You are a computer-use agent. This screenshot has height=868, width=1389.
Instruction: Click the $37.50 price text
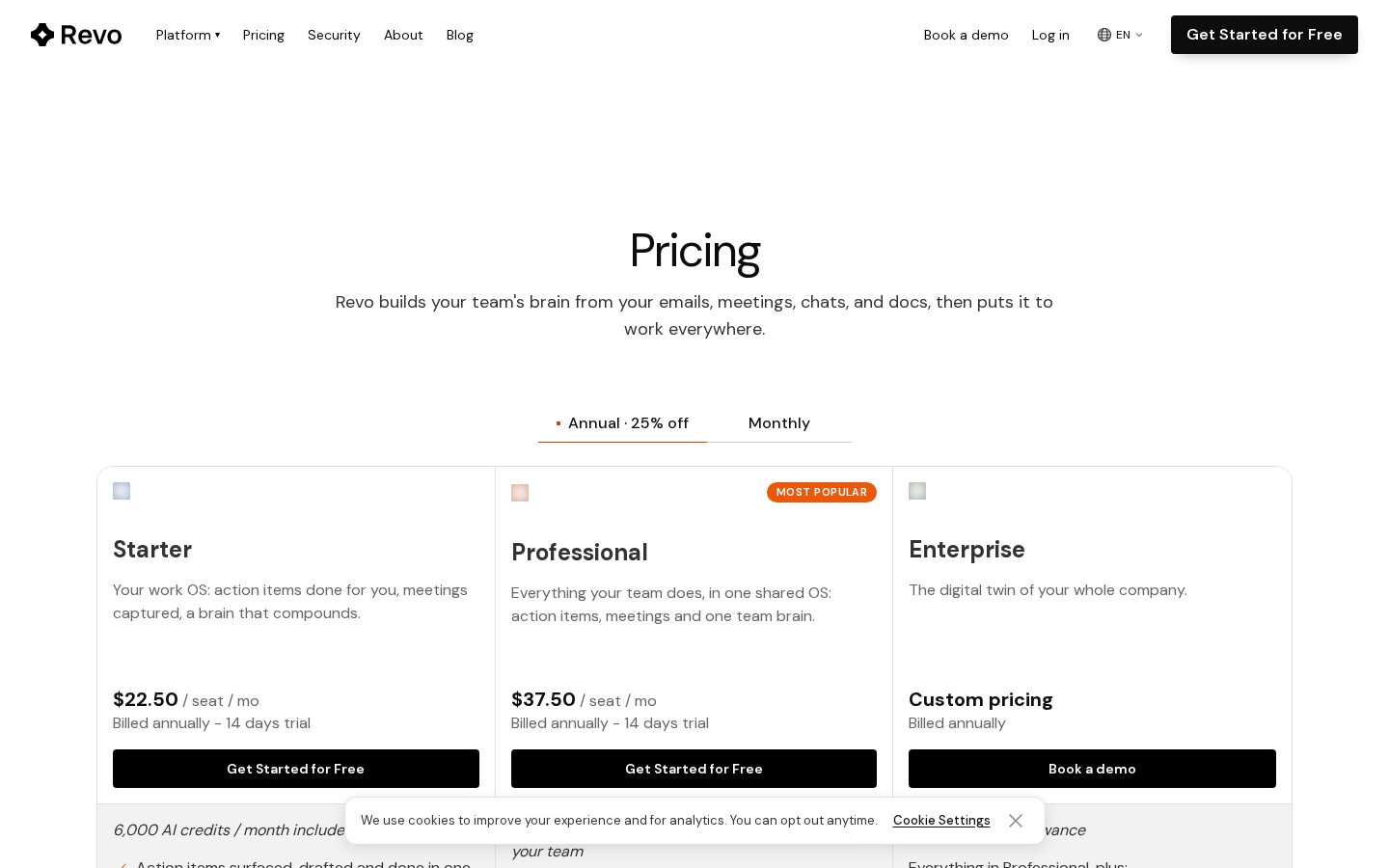coord(543,699)
